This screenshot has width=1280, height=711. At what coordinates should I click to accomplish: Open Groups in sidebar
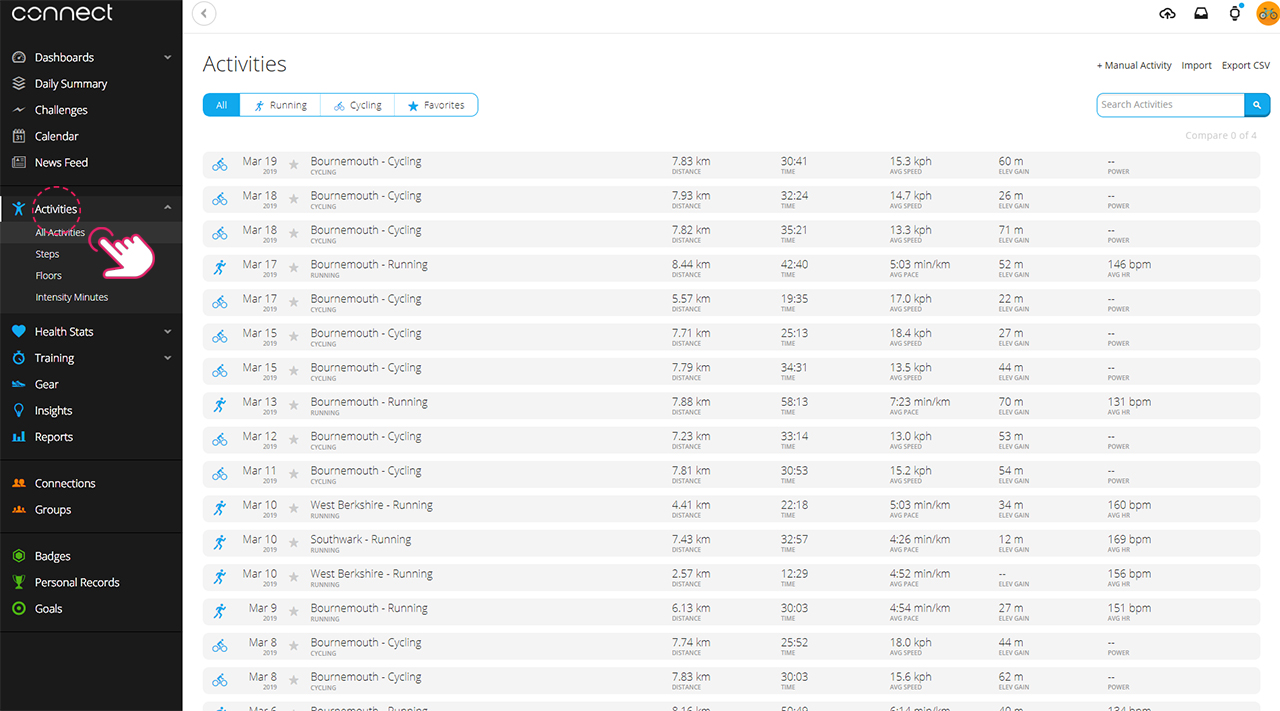pos(53,509)
